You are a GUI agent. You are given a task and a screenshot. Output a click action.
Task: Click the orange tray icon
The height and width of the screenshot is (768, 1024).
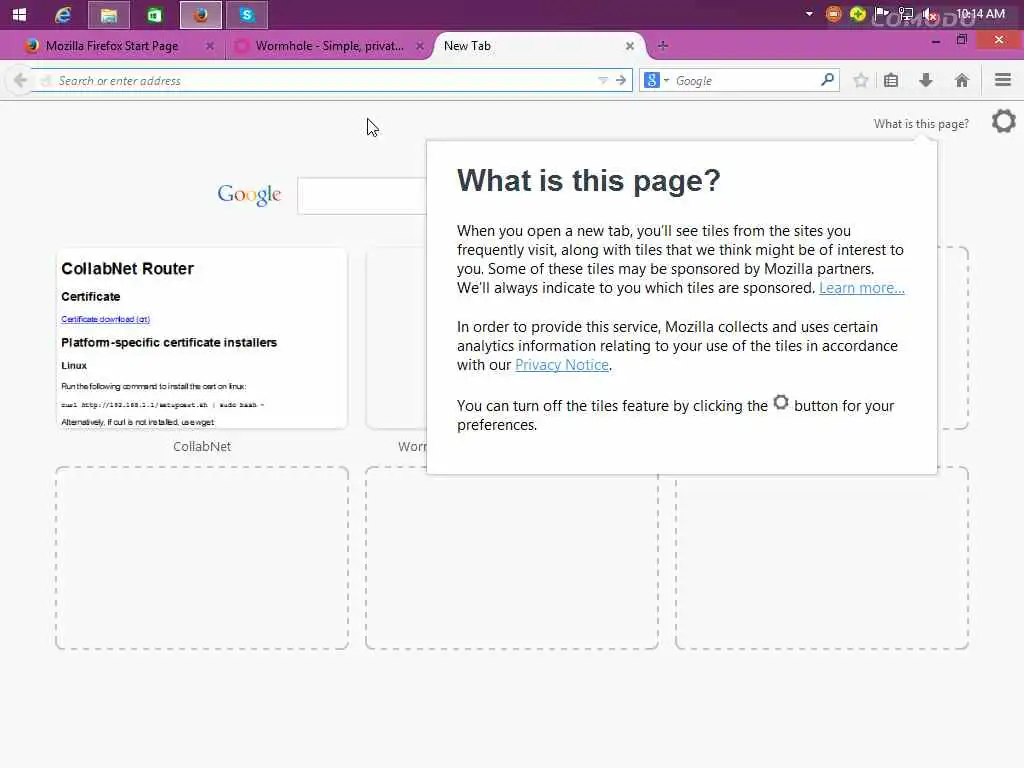[833, 14]
